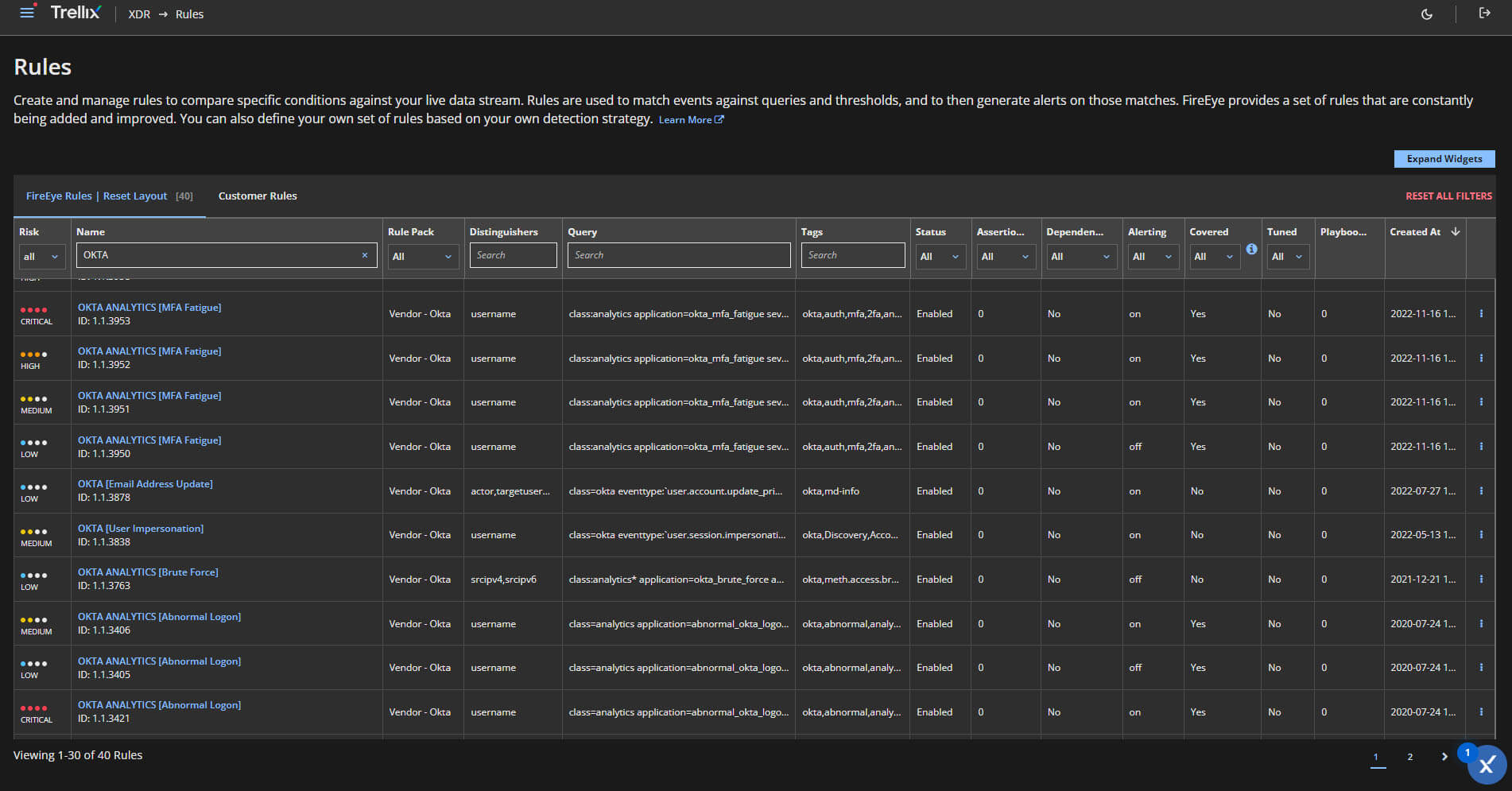The height and width of the screenshot is (791, 1512).
Task: Click RESET ALL FILTERS
Action: (x=1448, y=196)
